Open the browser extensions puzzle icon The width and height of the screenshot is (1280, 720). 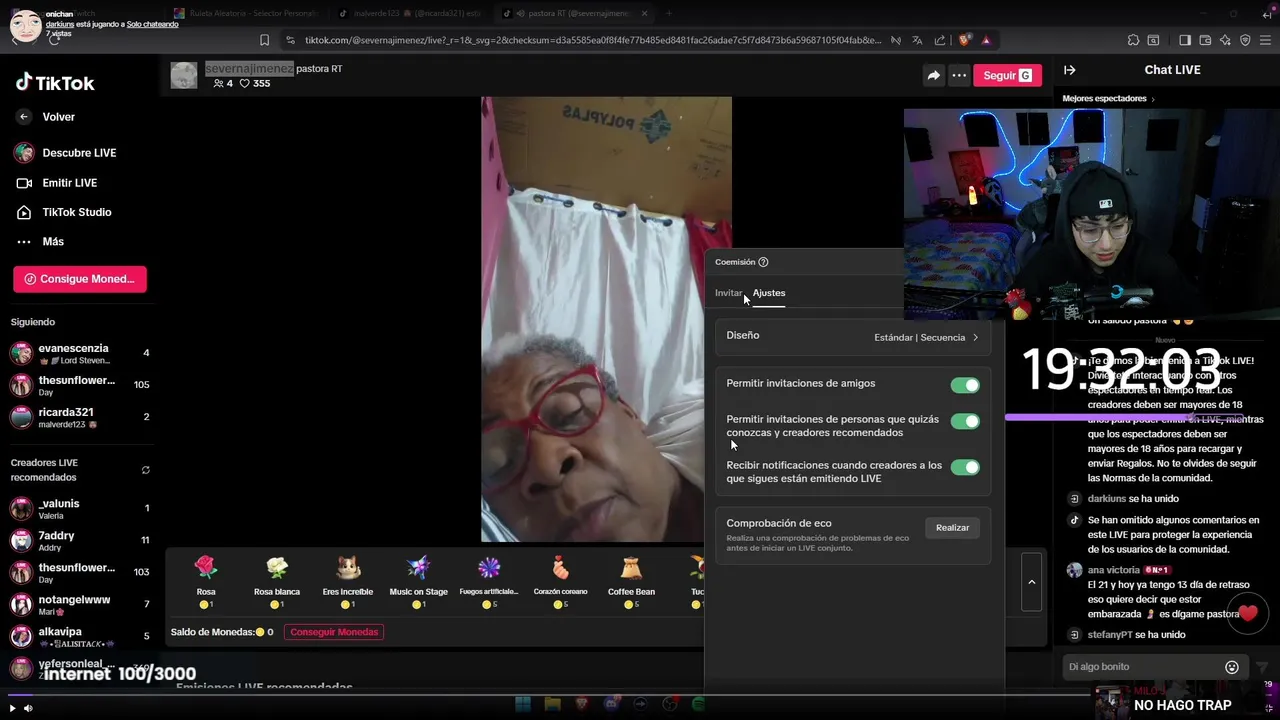[1133, 40]
